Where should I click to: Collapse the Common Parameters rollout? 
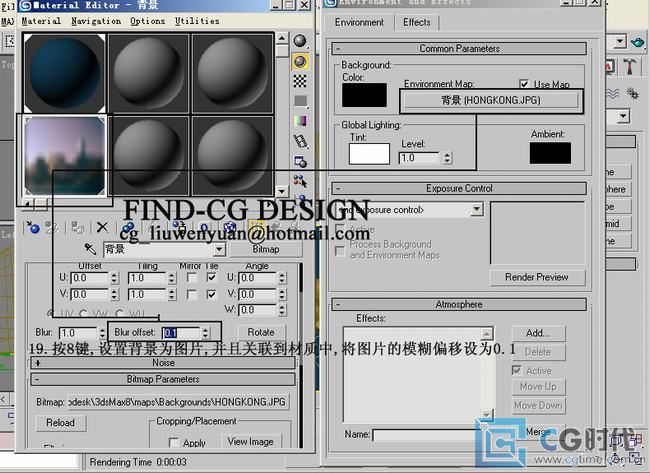coord(459,49)
